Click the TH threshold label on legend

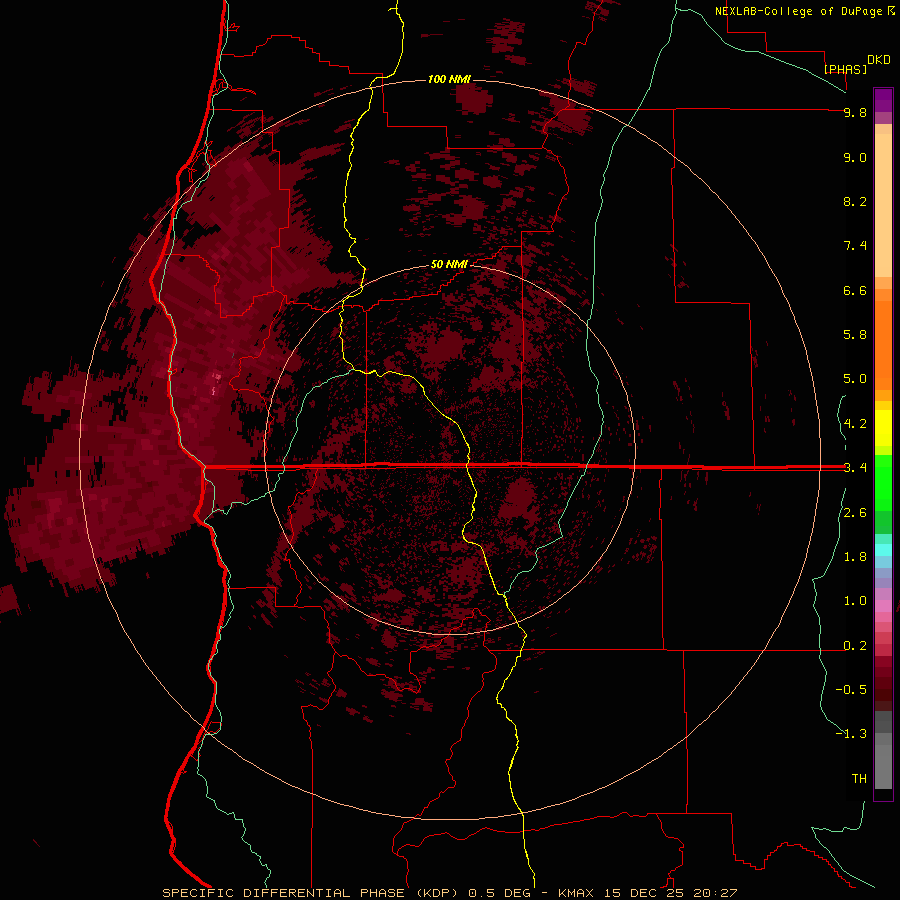coord(859,779)
